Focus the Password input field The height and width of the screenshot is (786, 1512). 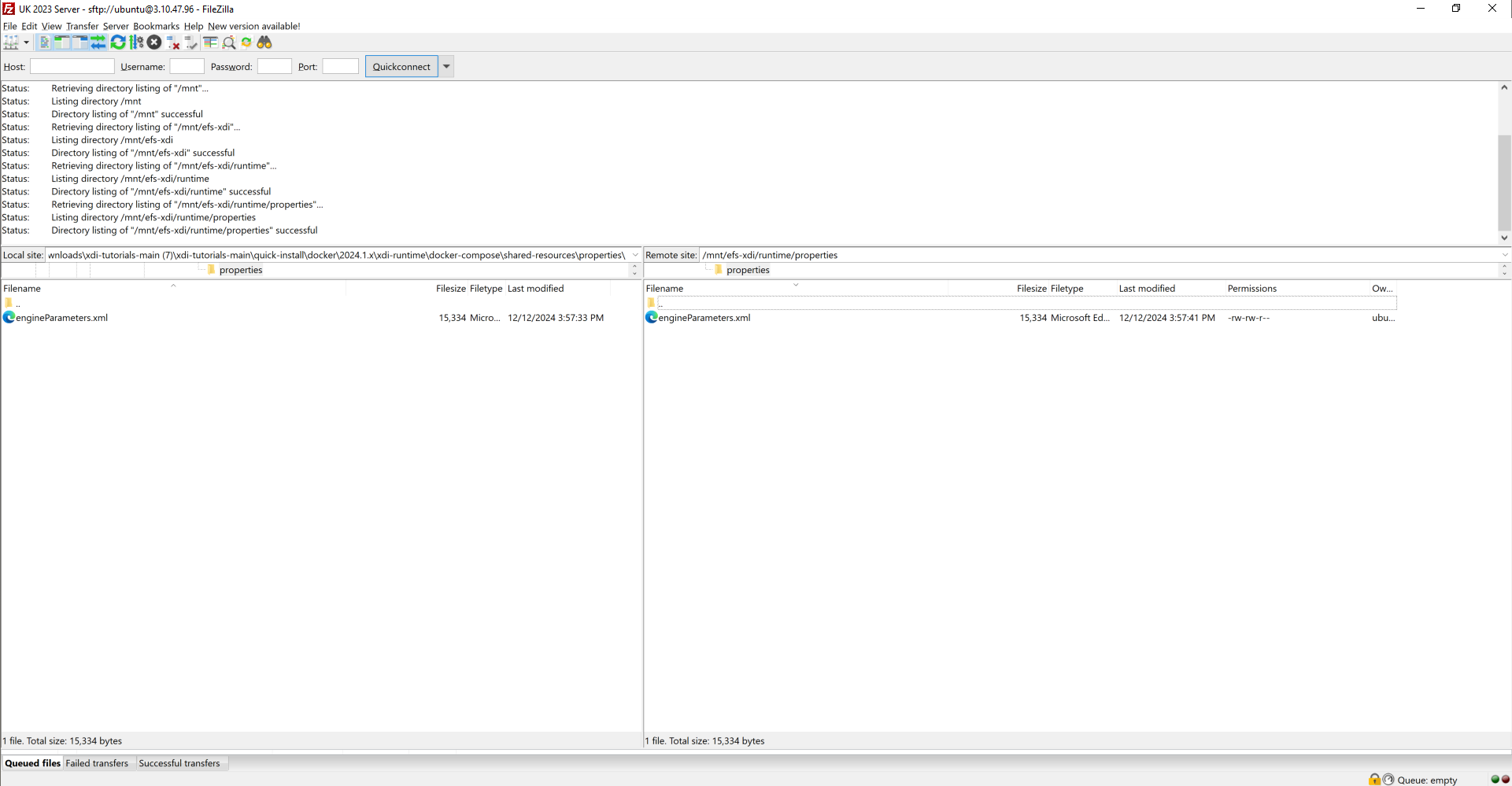coord(274,67)
